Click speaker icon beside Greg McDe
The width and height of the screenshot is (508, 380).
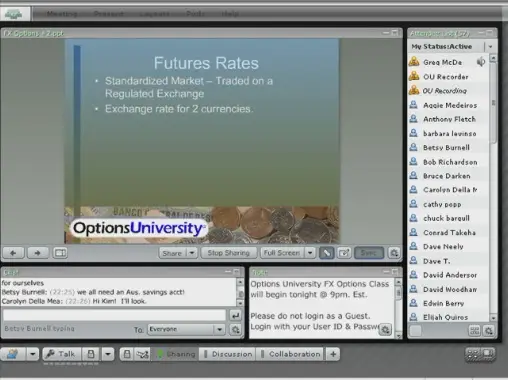(481, 62)
